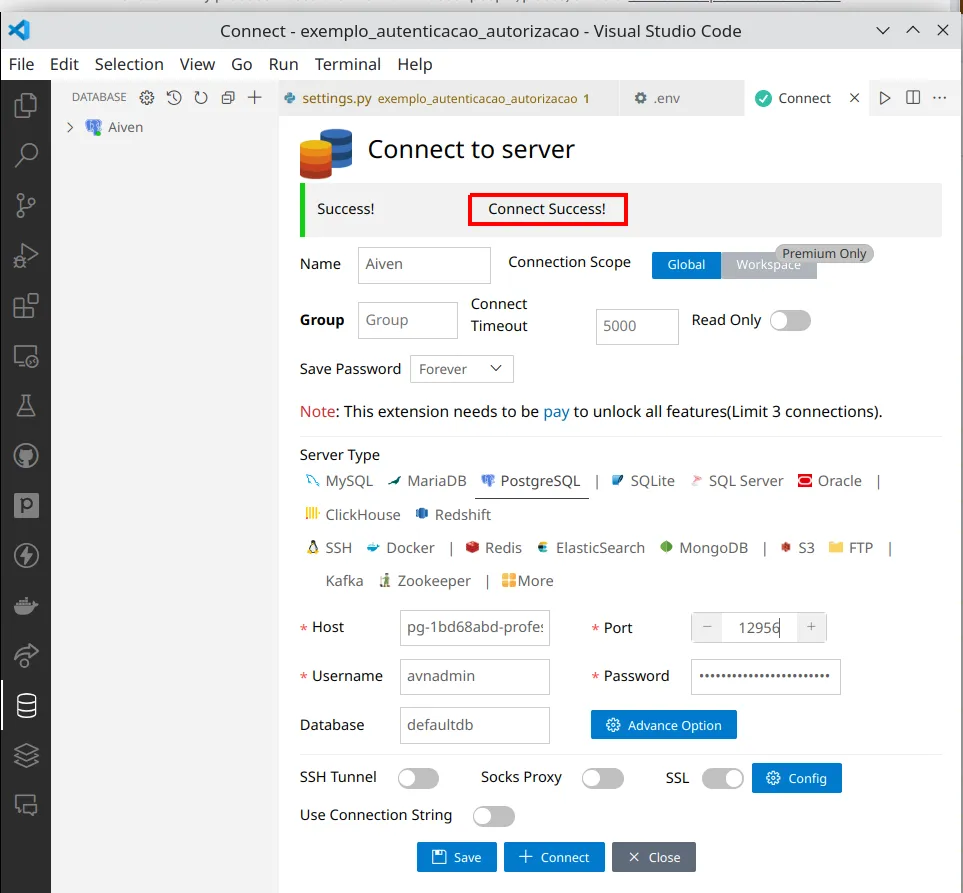Open the Selection menu

(129, 64)
